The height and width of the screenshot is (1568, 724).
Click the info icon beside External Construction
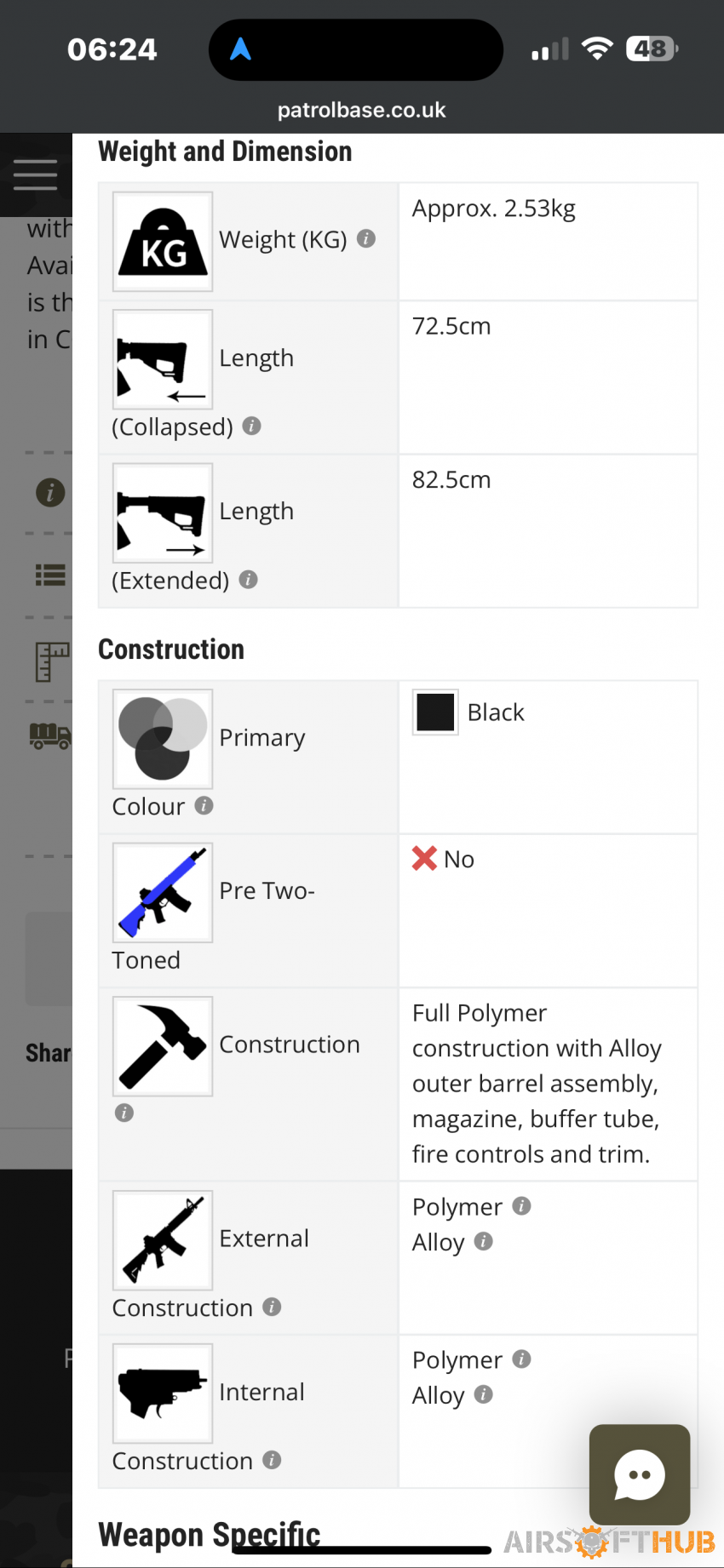pos(272,1307)
